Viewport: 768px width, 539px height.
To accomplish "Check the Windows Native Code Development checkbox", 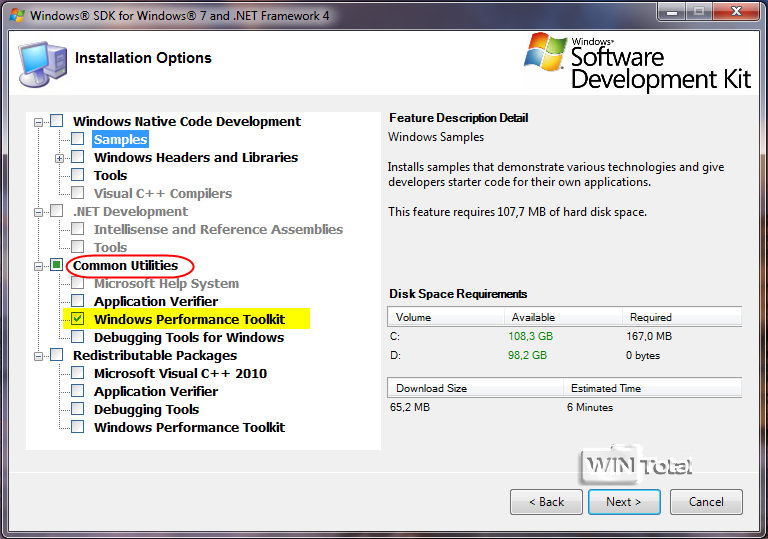I will coord(57,121).
